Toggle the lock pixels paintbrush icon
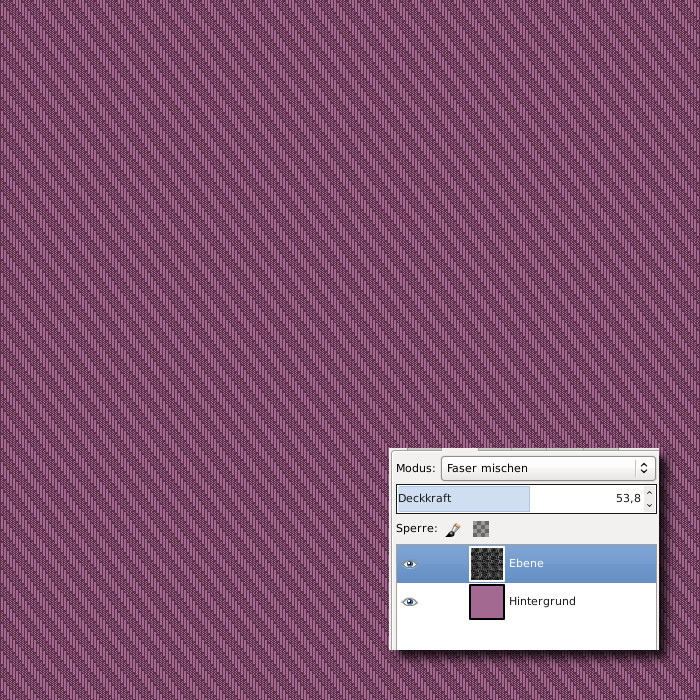700x700 pixels. tap(453, 528)
